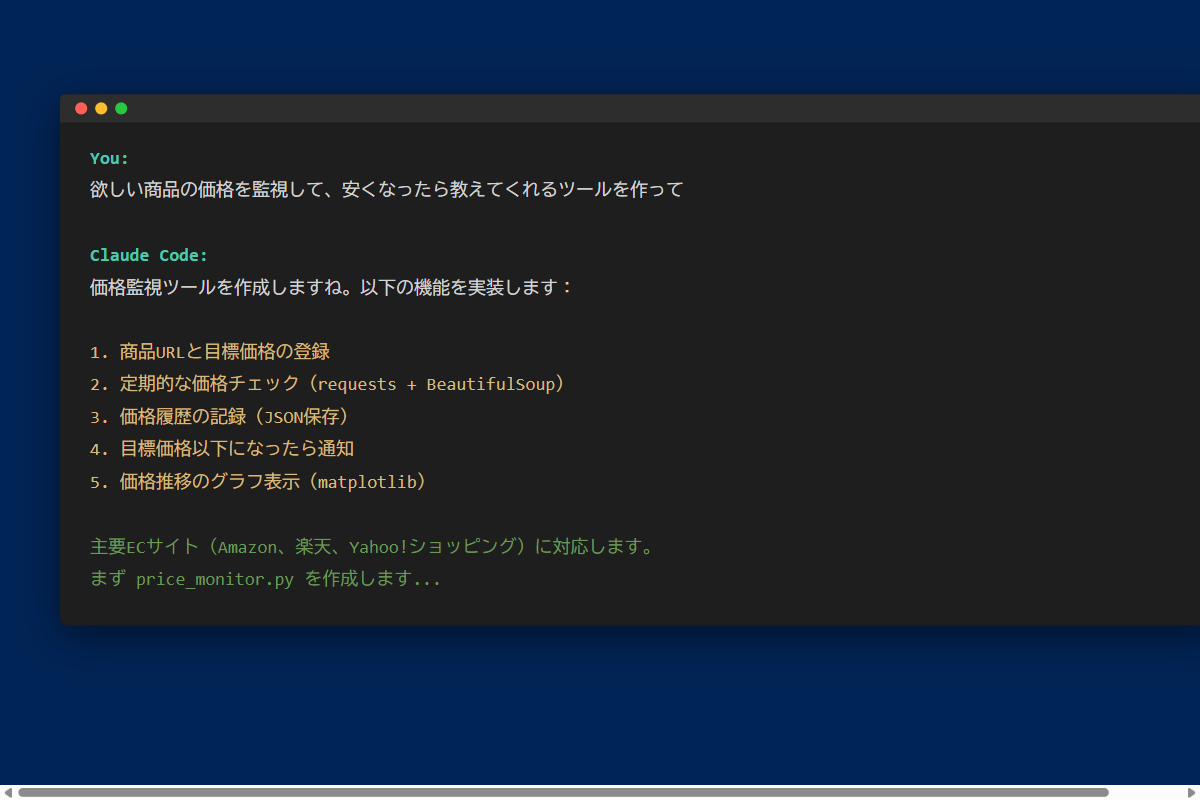Viewport: 1200px width, 800px height.
Task: Click the word matplotlib in item 5
Action: click(363, 482)
